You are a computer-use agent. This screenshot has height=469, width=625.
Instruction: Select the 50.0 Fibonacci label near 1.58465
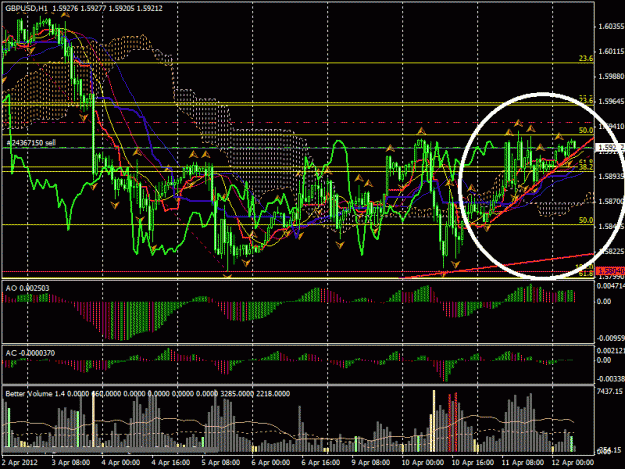(586, 220)
